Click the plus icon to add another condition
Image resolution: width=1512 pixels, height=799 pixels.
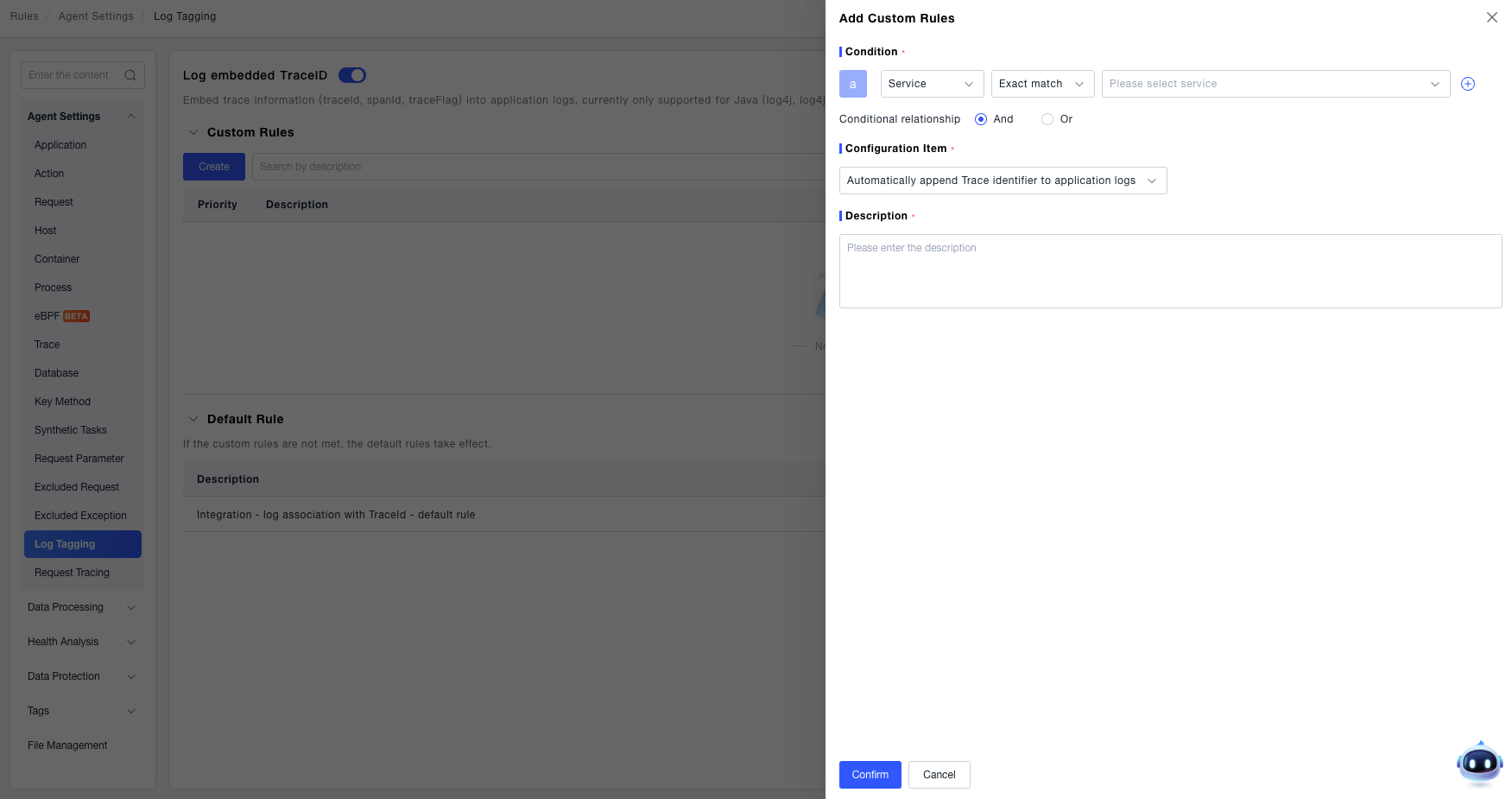(x=1467, y=84)
